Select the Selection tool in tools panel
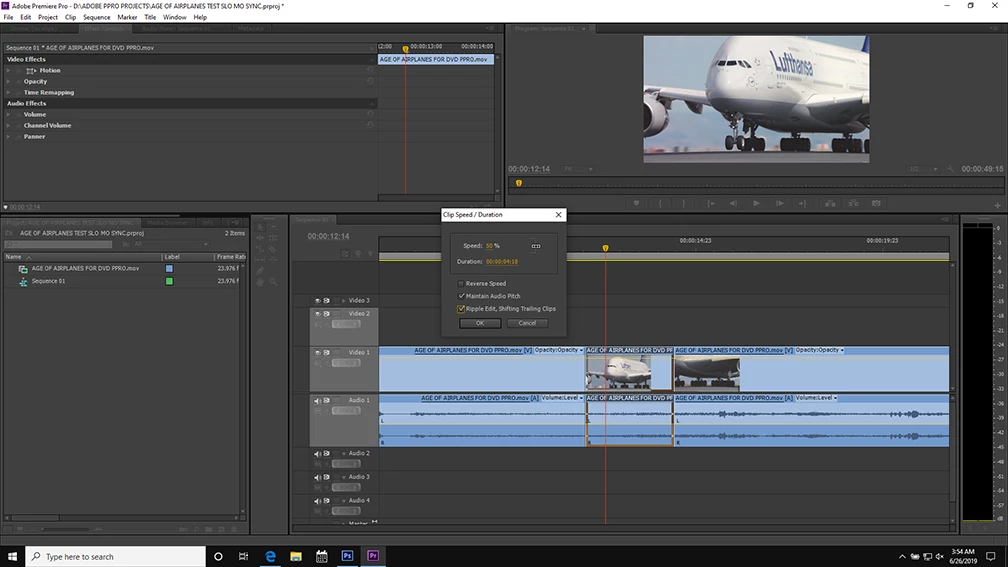The height and width of the screenshot is (567, 1008). (x=260, y=227)
